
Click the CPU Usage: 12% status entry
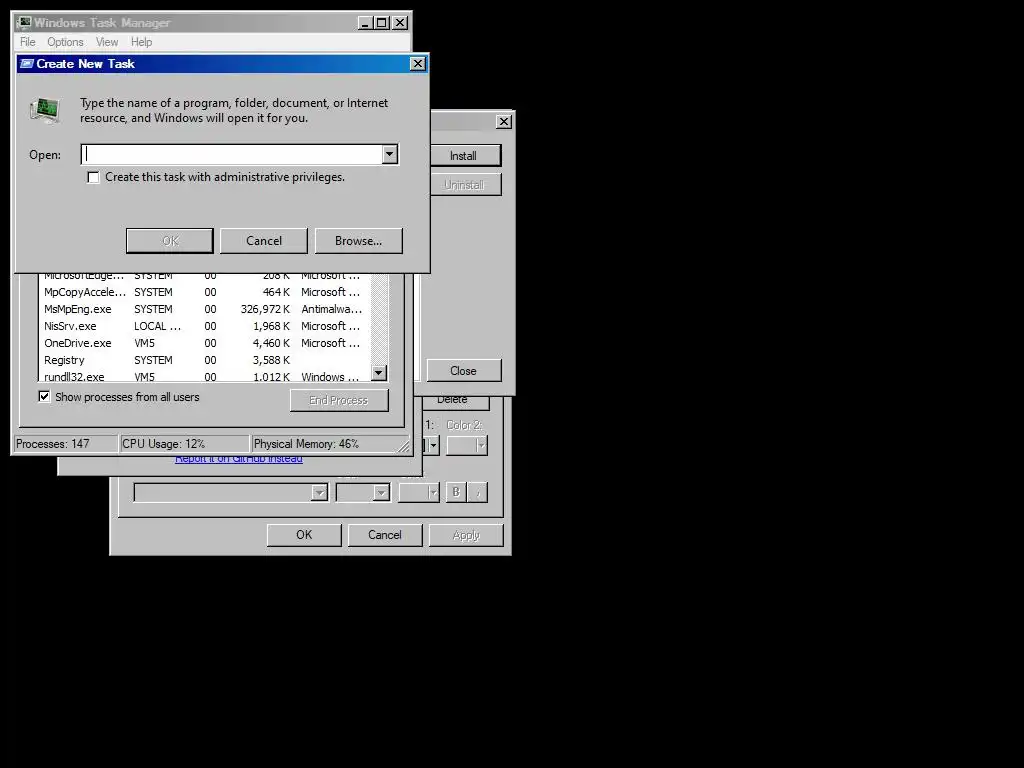tap(185, 444)
